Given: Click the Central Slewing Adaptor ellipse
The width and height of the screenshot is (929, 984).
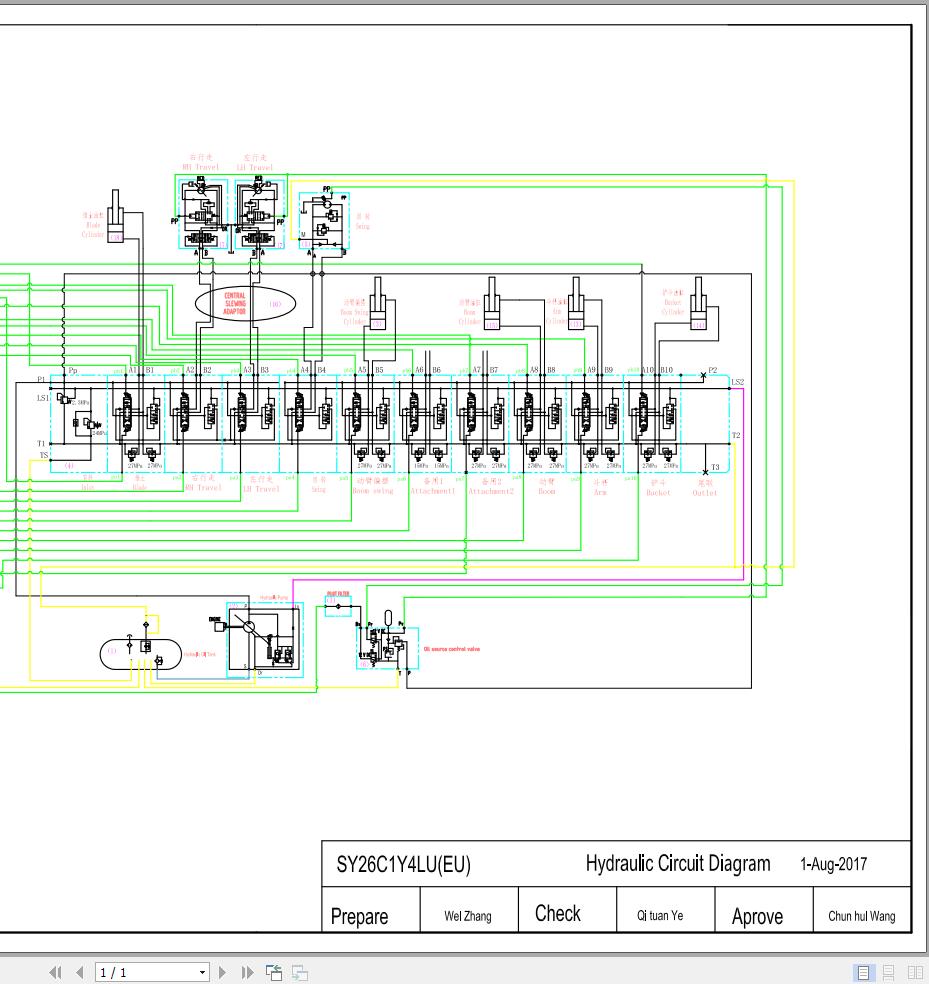Looking at the screenshot, I should 245,304.
